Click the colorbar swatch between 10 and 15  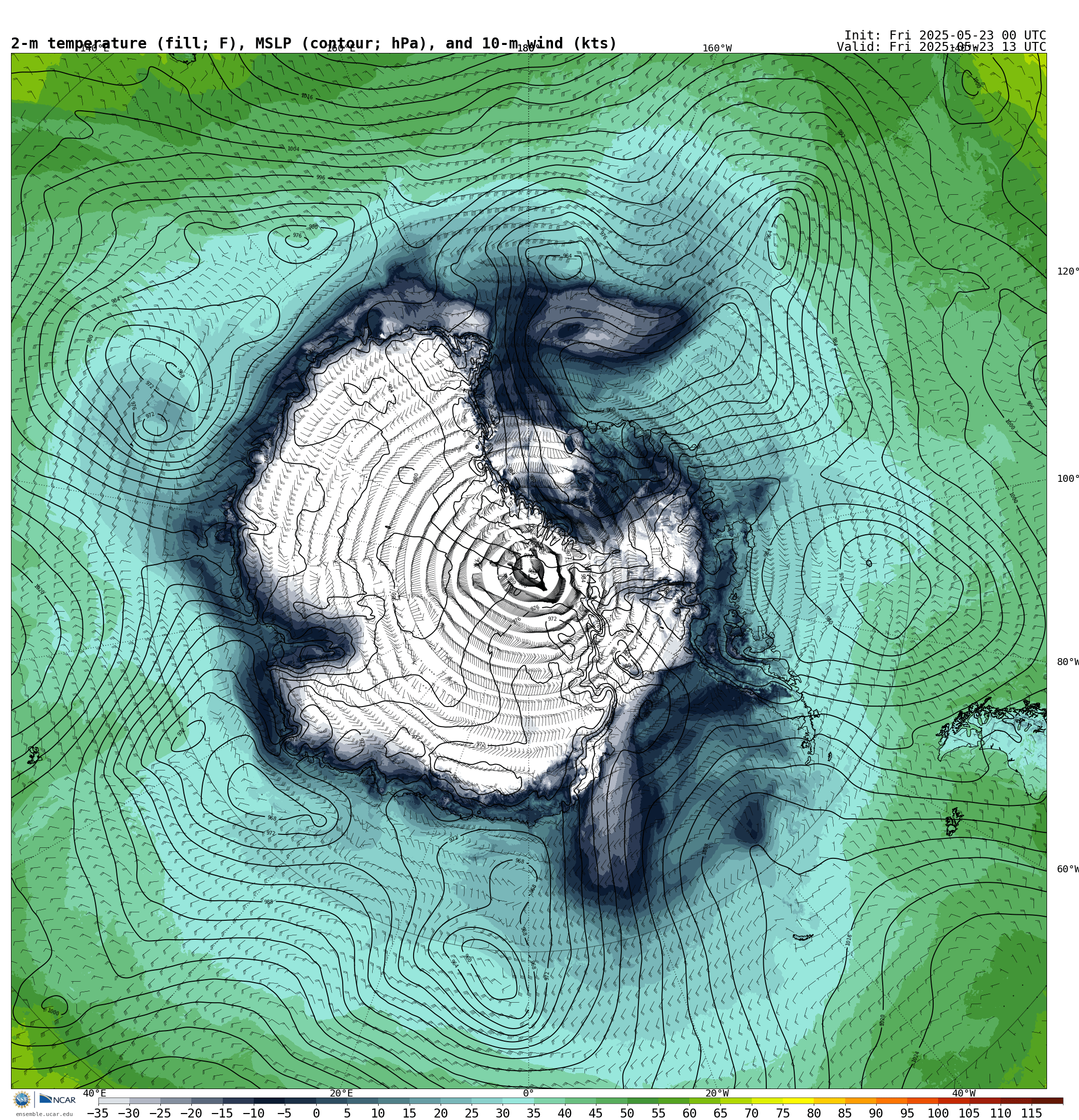(x=394, y=1101)
